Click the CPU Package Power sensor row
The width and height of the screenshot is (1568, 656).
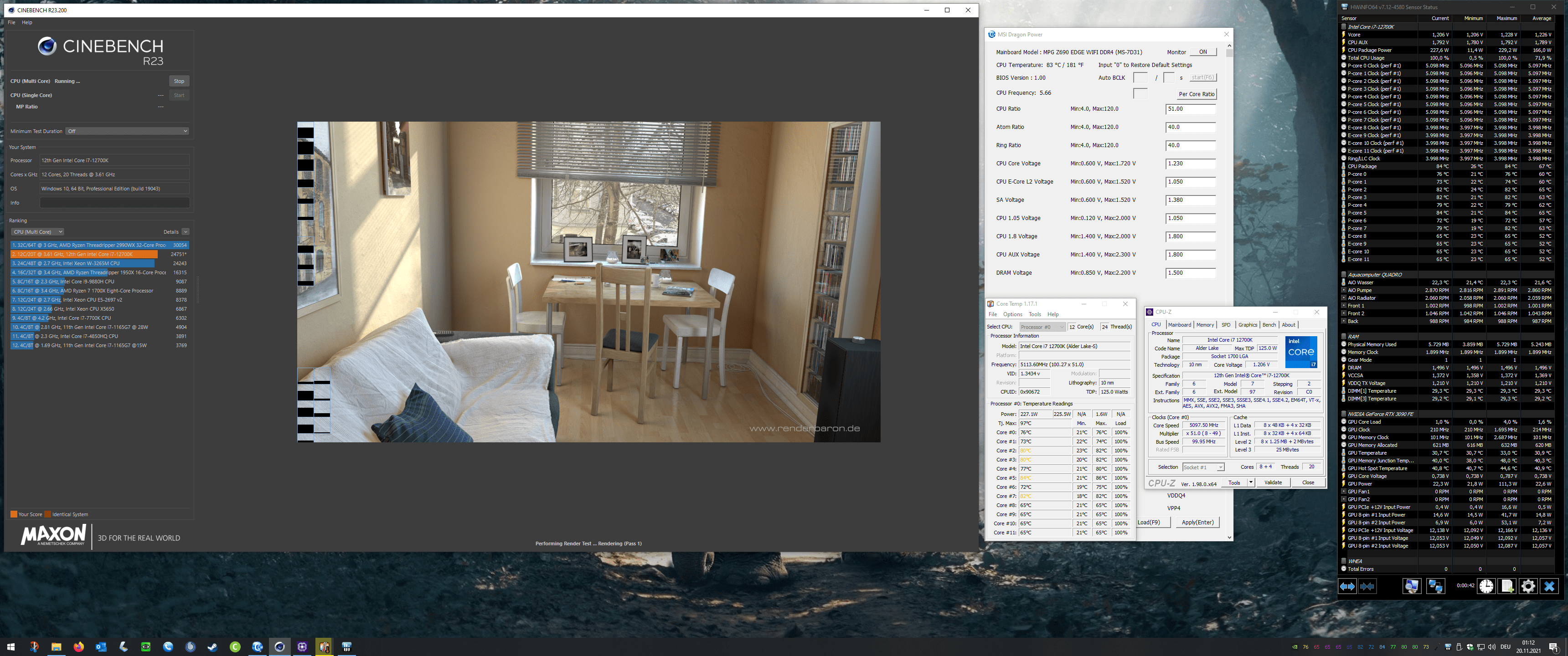click(x=1448, y=50)
